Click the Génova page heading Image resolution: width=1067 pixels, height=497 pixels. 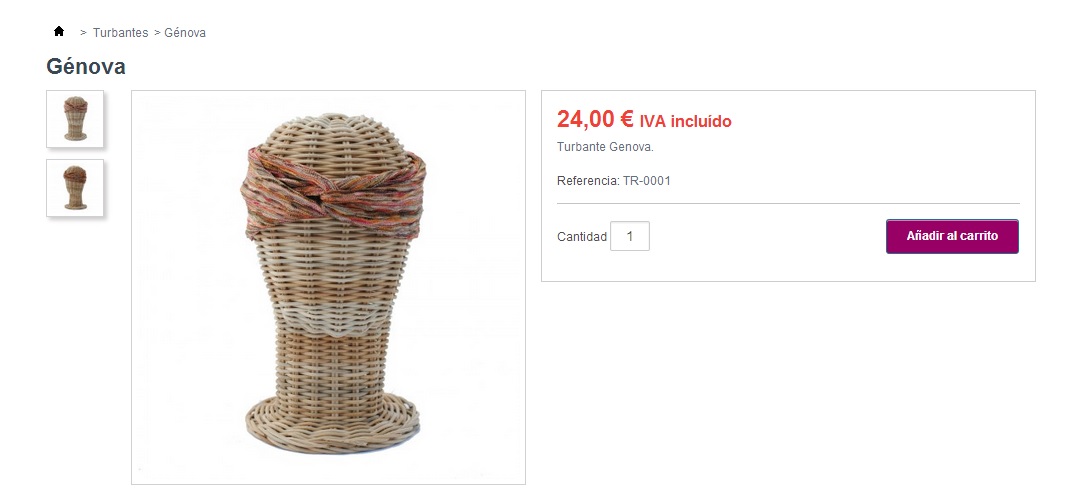[x=86, y=67]
